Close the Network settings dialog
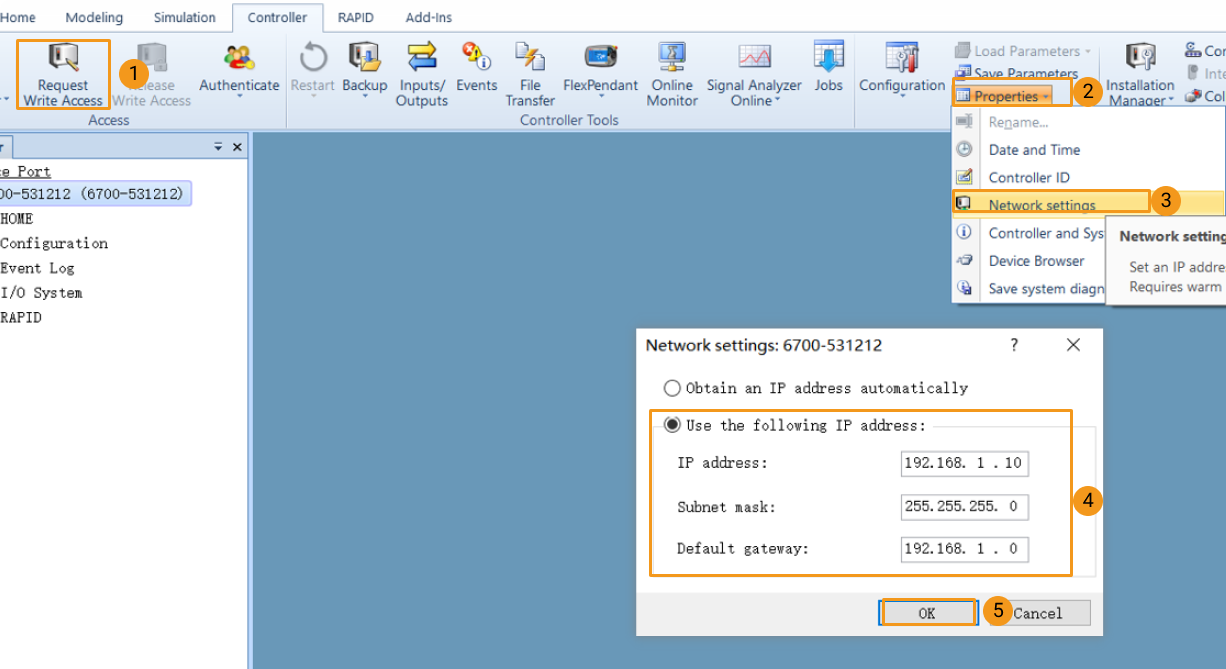 pos(1073,345)
